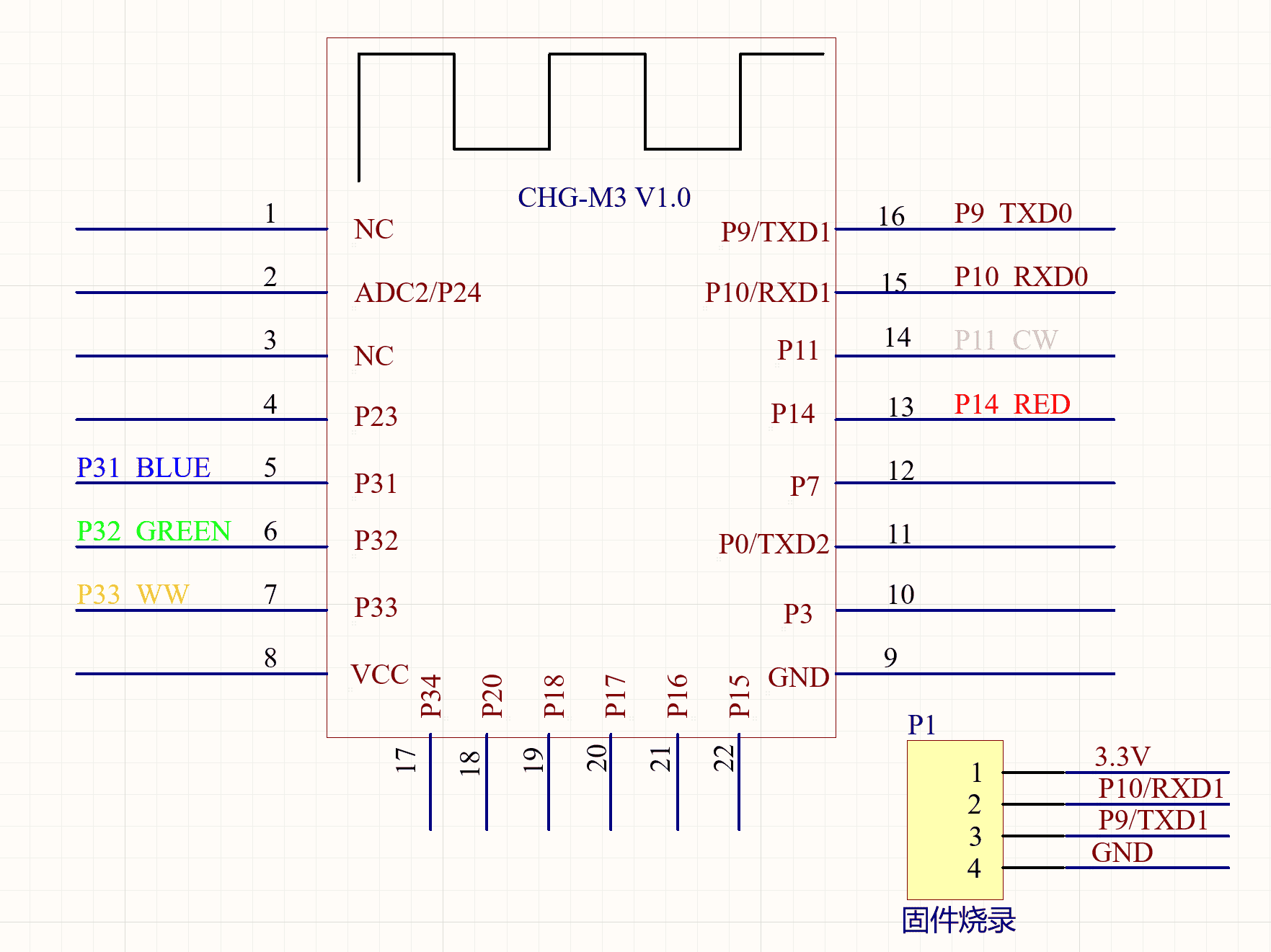Click bottom pin number 17

(406, 760)
